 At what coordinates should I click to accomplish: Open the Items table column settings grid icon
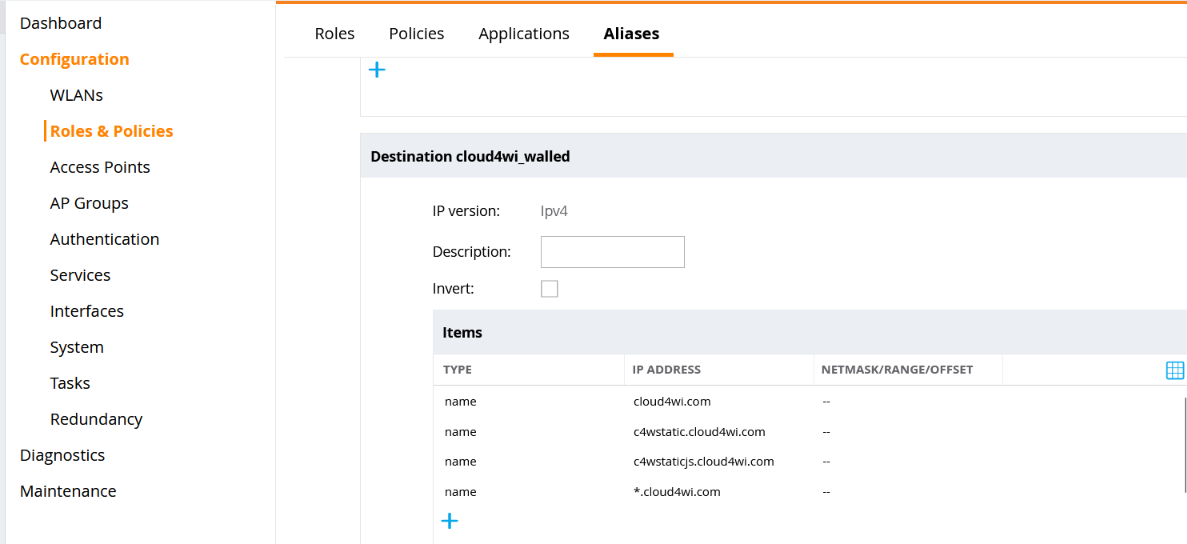(x=1175, y=370)
